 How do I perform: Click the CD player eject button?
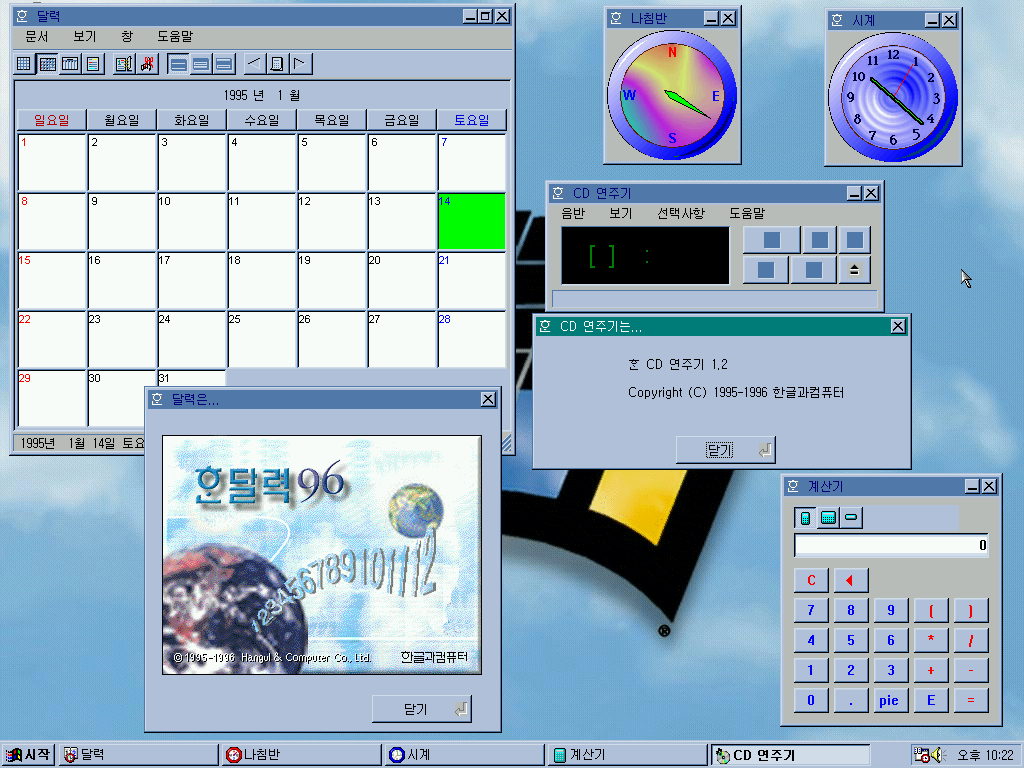click(854, 270)
